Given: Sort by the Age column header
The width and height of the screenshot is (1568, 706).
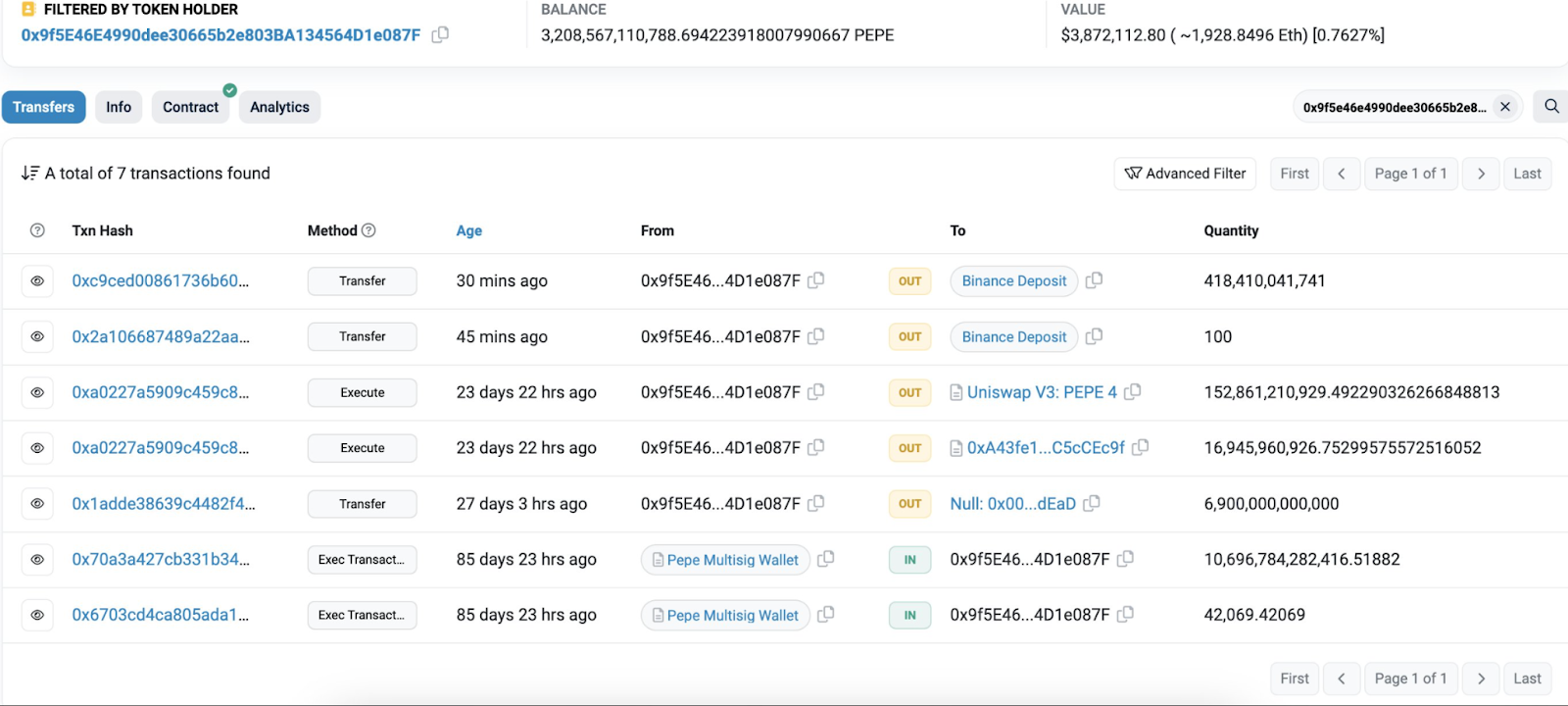Looking at the screenshot, I should coord(468,230).
